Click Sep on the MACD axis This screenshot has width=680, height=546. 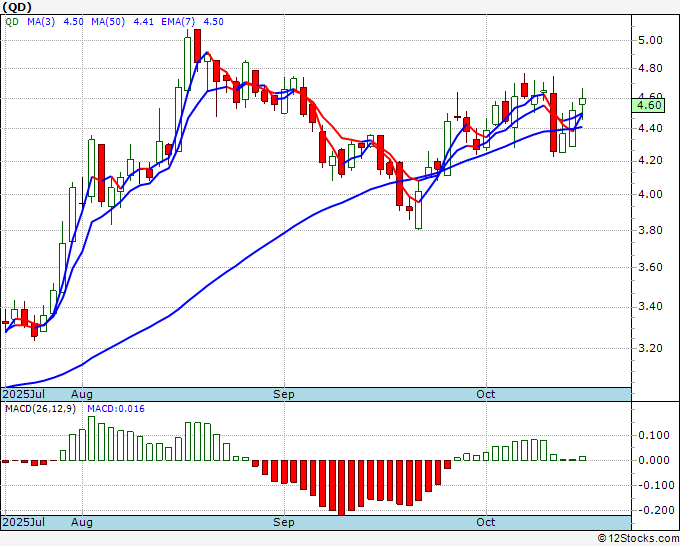coord(284,522)
